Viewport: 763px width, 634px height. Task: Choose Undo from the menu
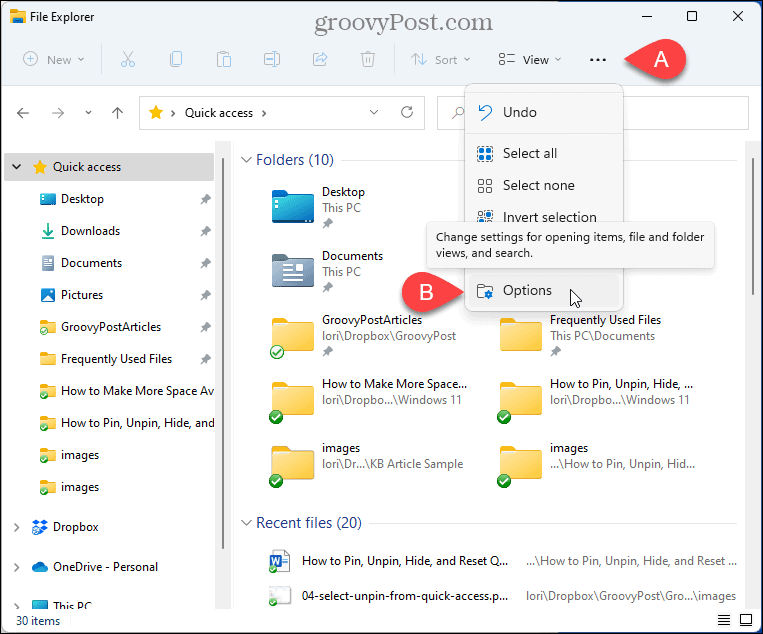(544, 112)
